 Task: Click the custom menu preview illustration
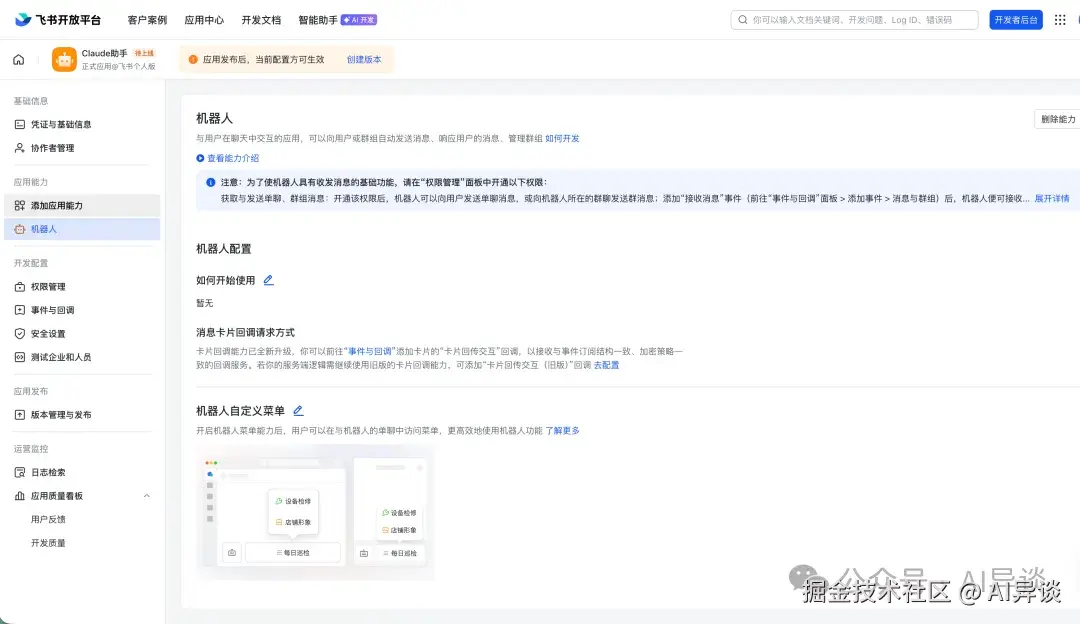(x=315, y=512)
